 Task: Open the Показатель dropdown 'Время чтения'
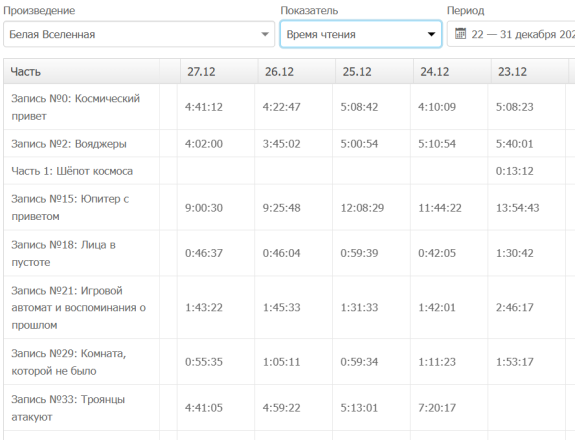tap(361, 34)
